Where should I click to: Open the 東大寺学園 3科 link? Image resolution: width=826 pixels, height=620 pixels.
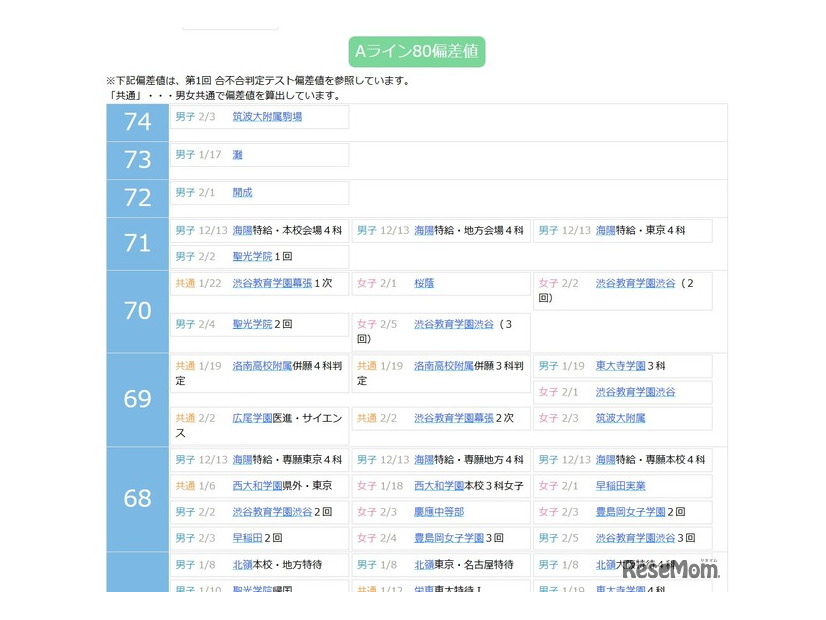coord(621,366)
